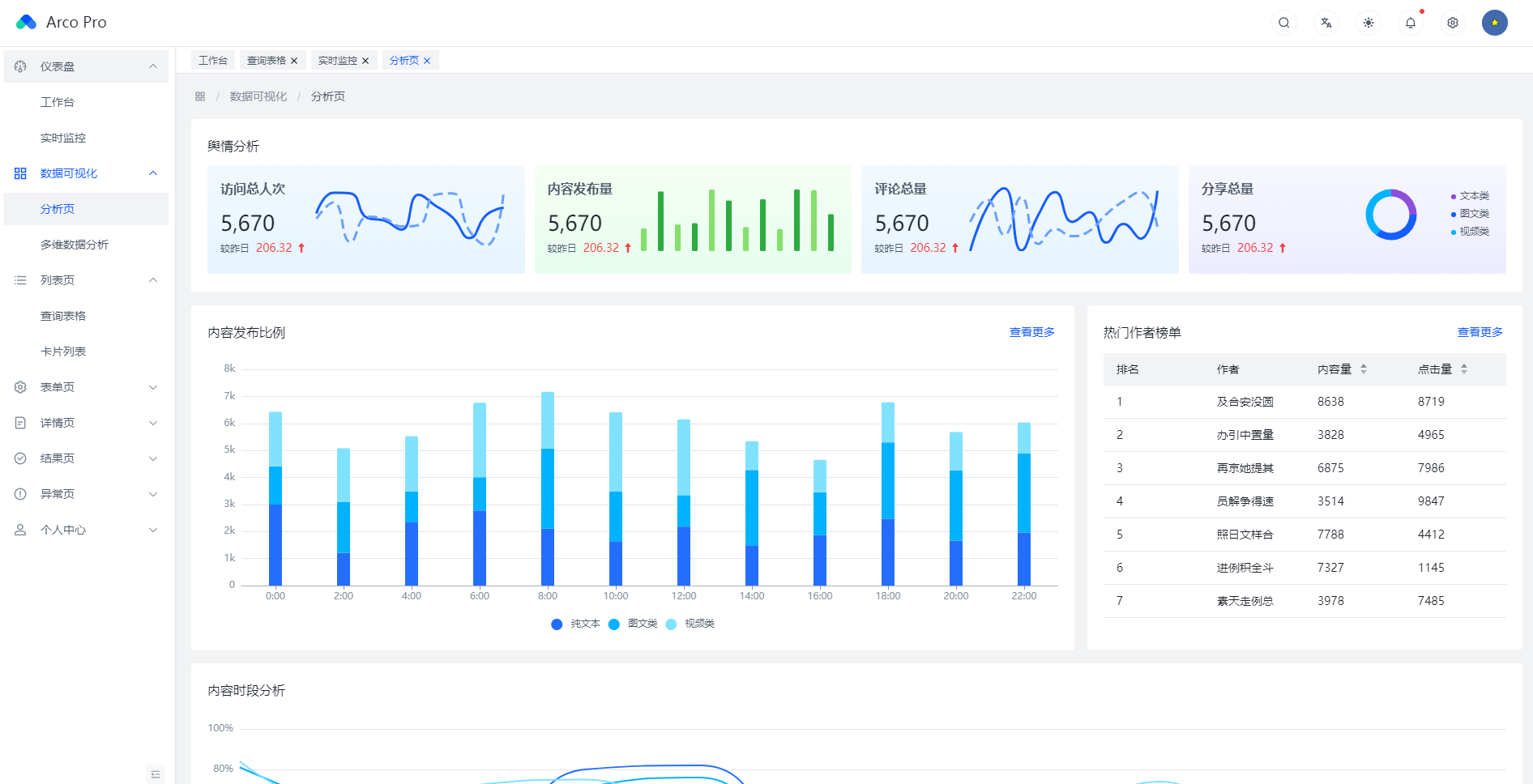Sort the table by 内容量 column
The height and width of the screenshot is (784, 1533).
[x=1364, y=369]
